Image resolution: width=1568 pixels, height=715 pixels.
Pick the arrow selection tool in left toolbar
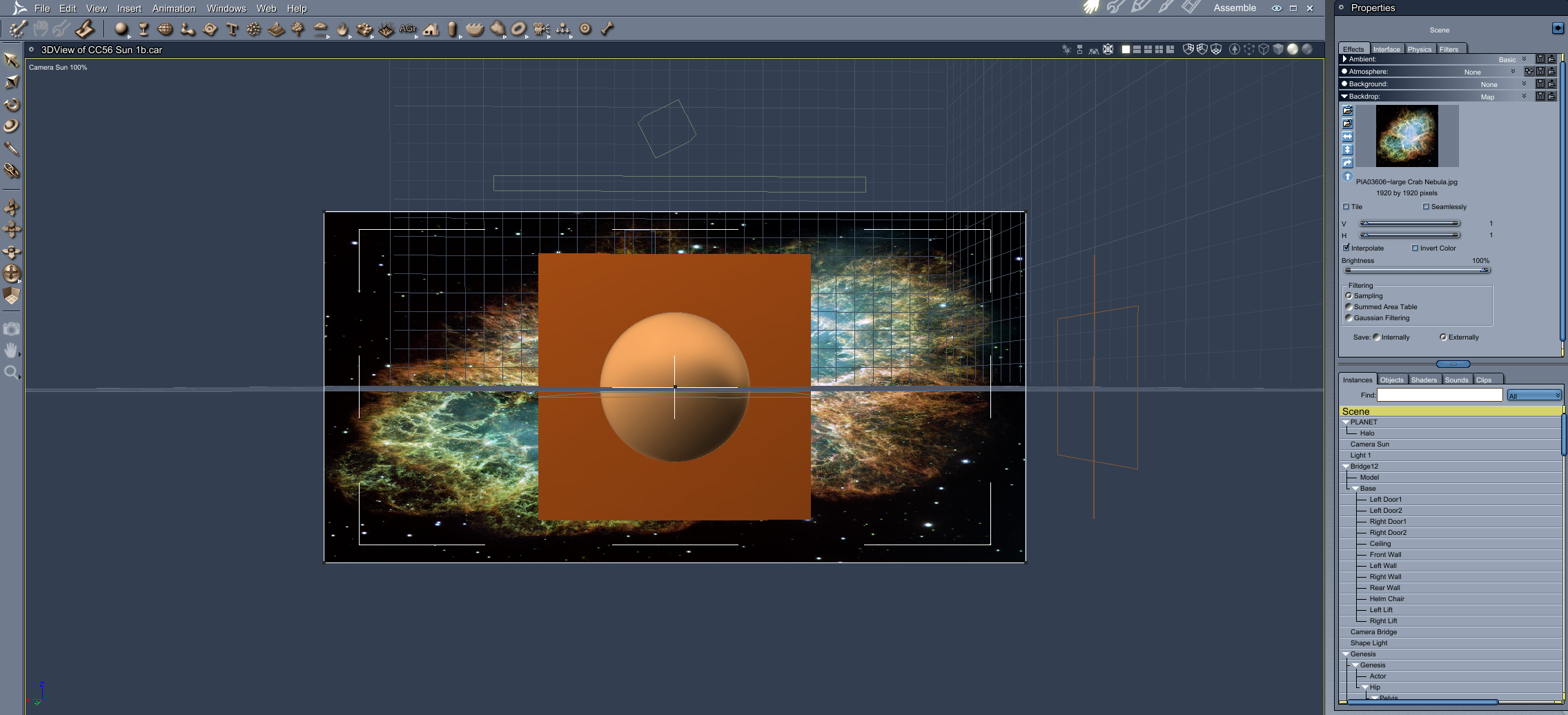coord(11,60)
